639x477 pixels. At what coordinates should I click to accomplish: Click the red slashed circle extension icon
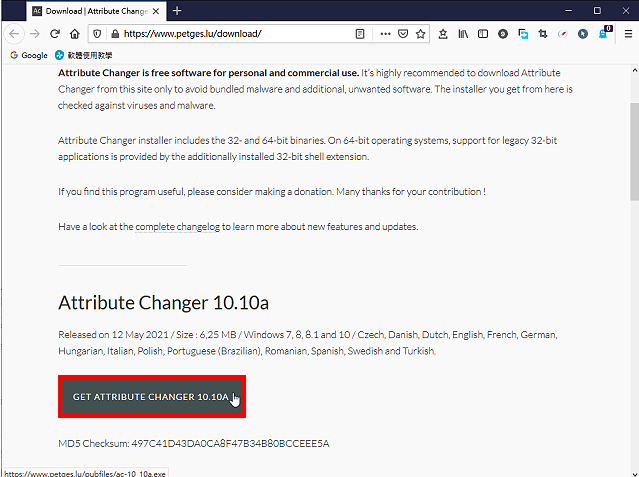point(563,34)
